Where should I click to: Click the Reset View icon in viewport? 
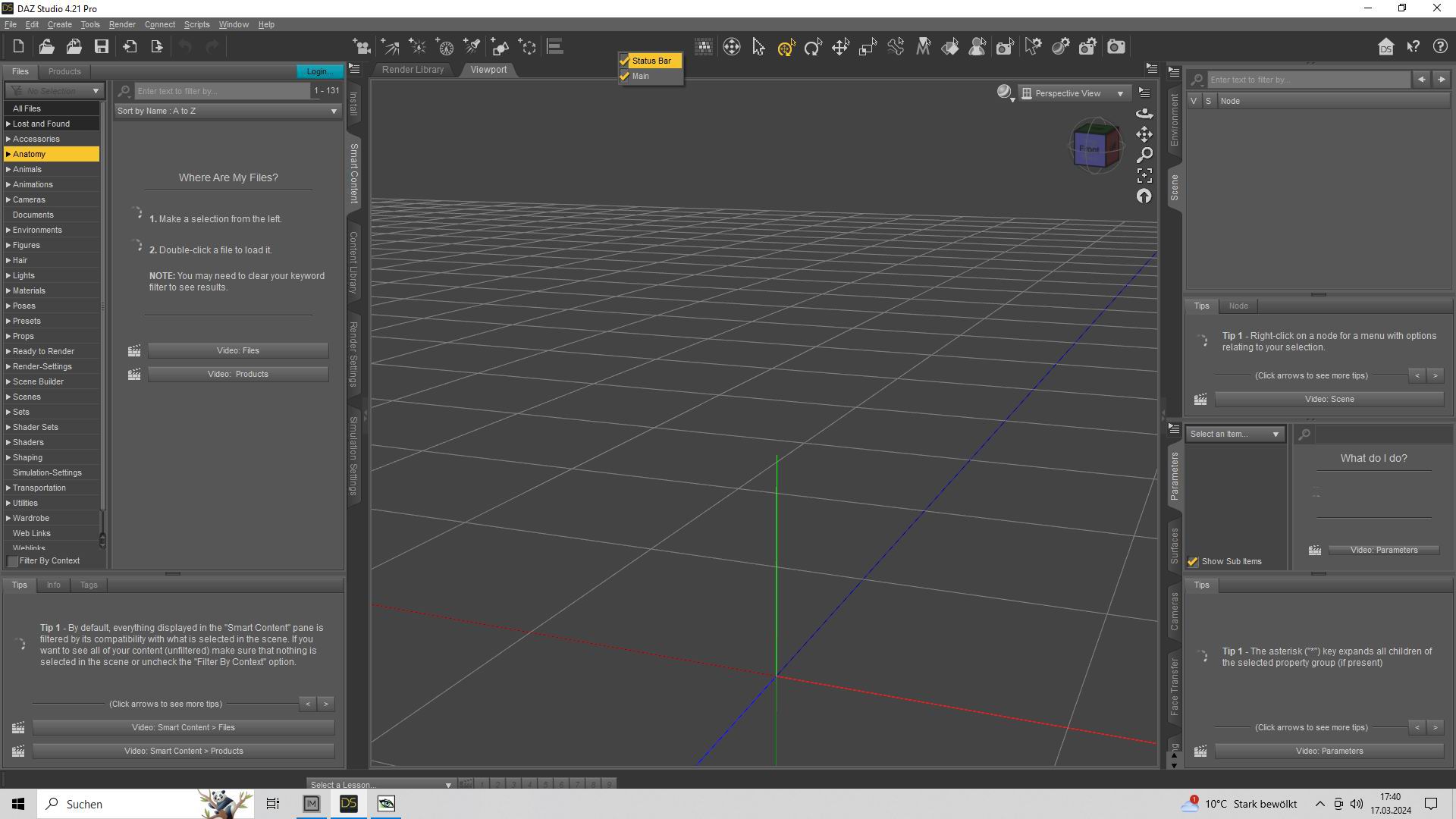coord(1144,196)
